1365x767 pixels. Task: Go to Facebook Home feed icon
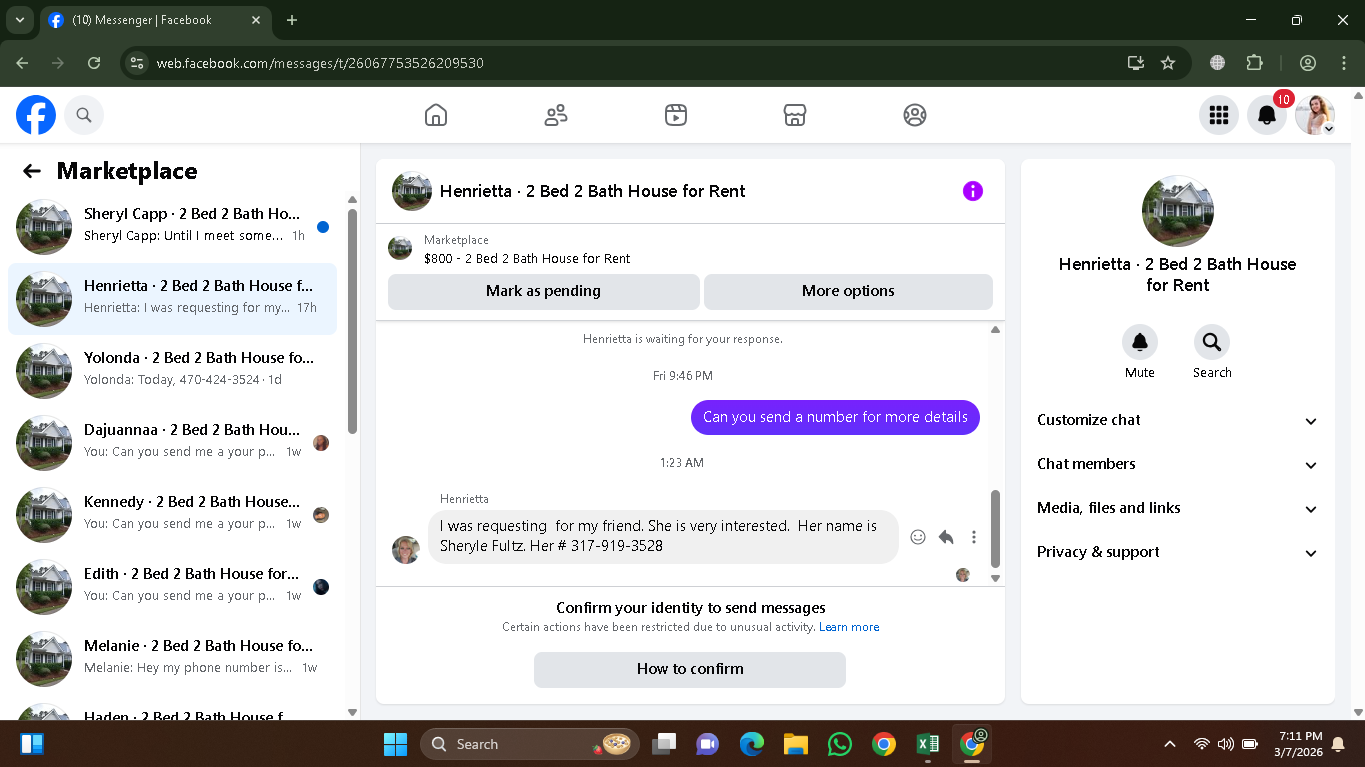tap(436, 115)
